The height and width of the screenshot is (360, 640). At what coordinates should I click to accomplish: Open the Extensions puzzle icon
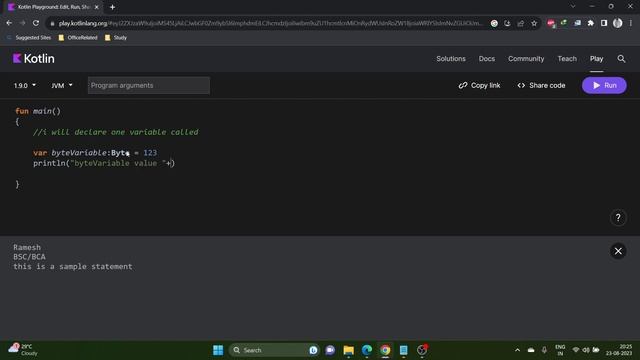coord(590,23)
